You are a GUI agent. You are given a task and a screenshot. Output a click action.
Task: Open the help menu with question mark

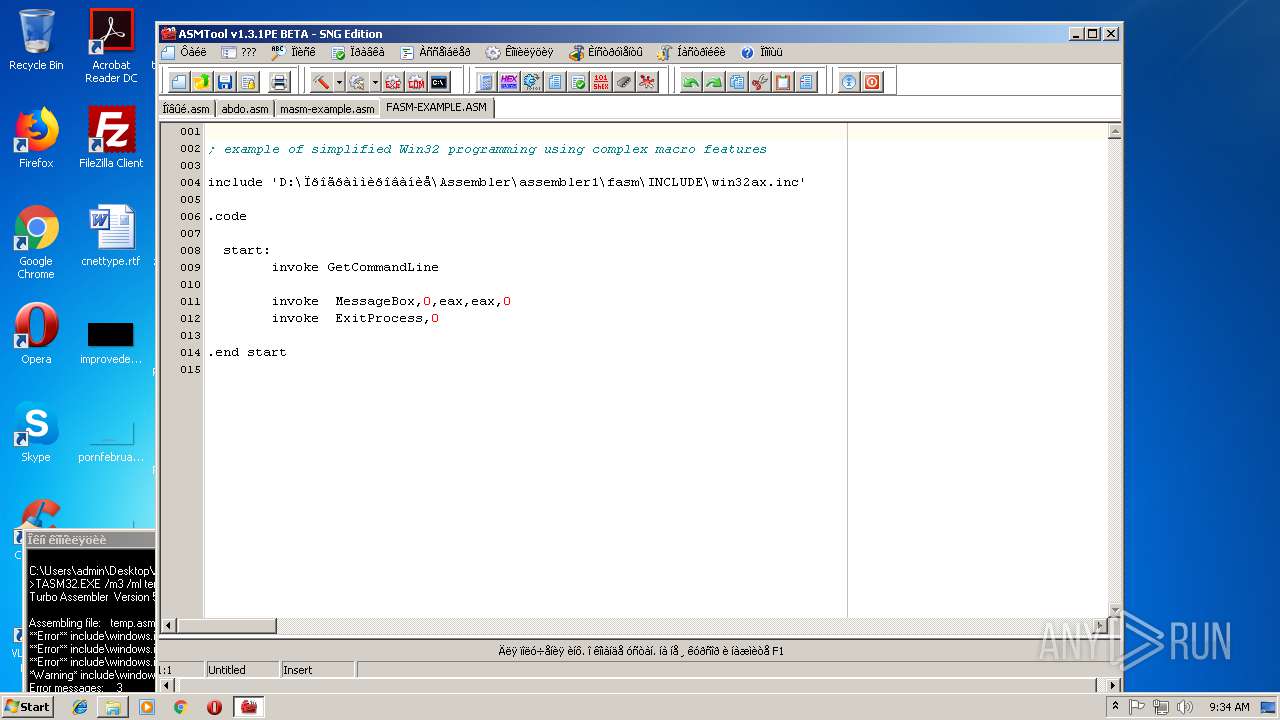click(762, 52)
